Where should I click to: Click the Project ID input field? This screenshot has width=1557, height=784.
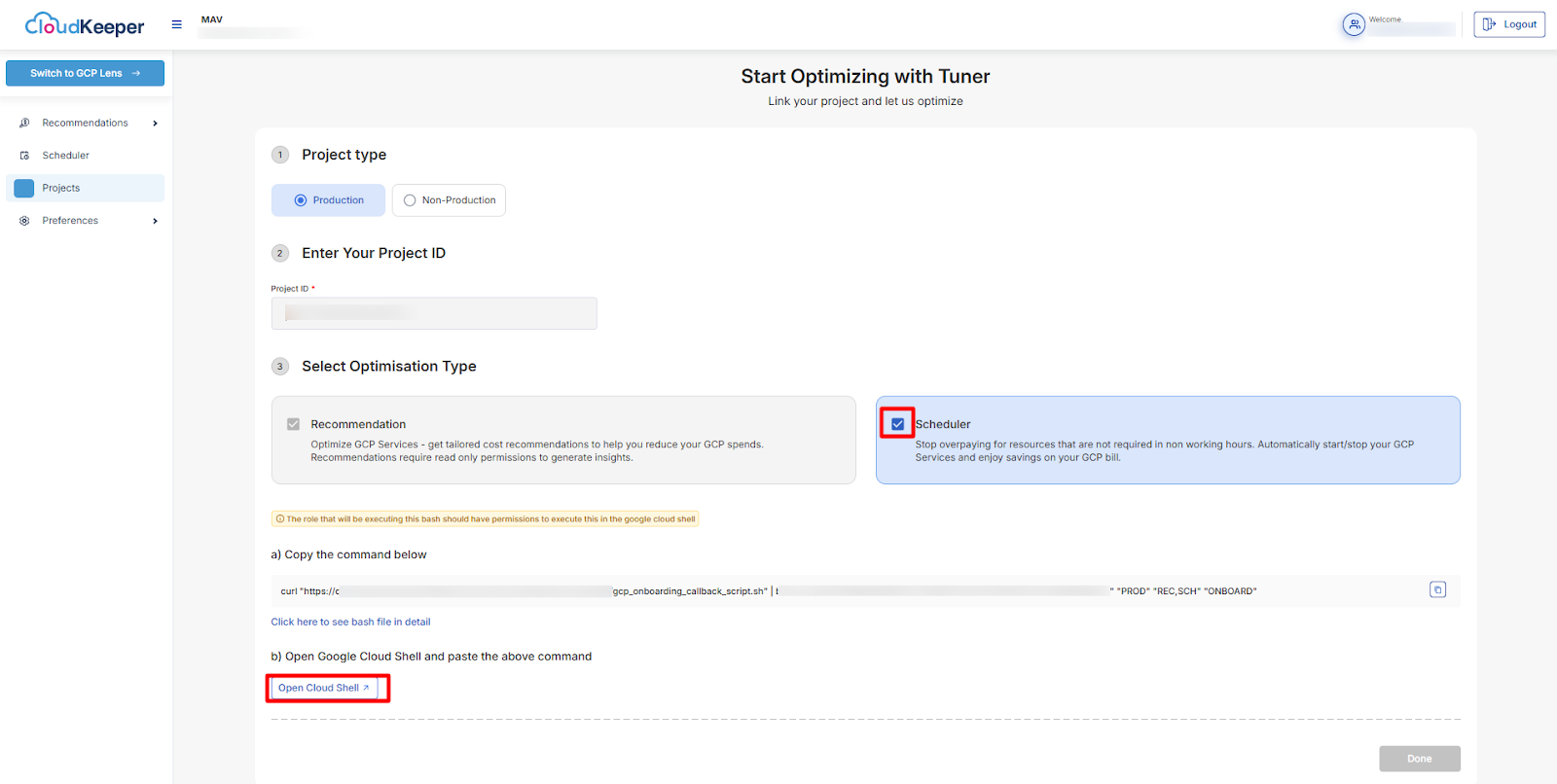[x=434, y=313]
